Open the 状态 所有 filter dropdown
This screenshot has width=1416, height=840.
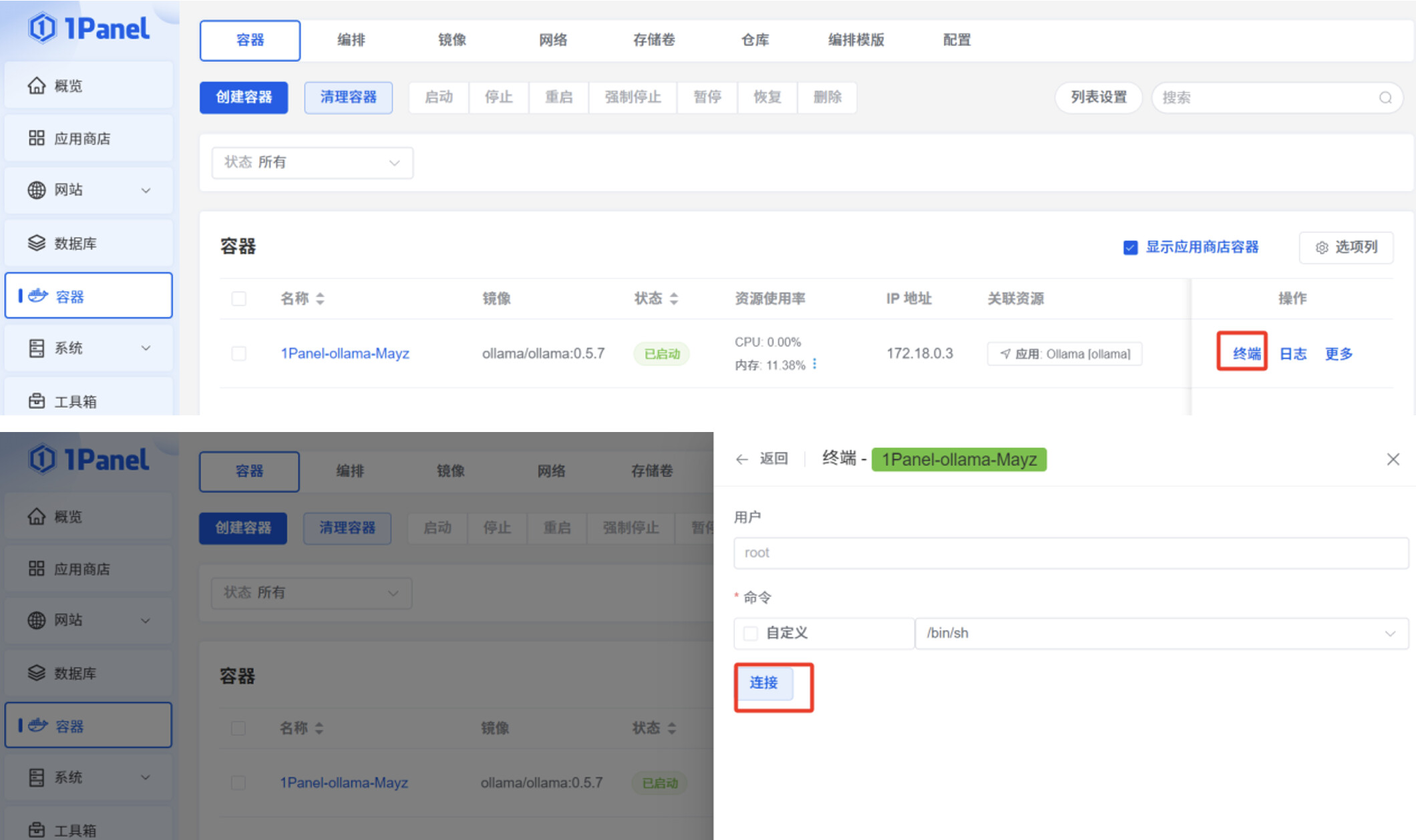312,162
